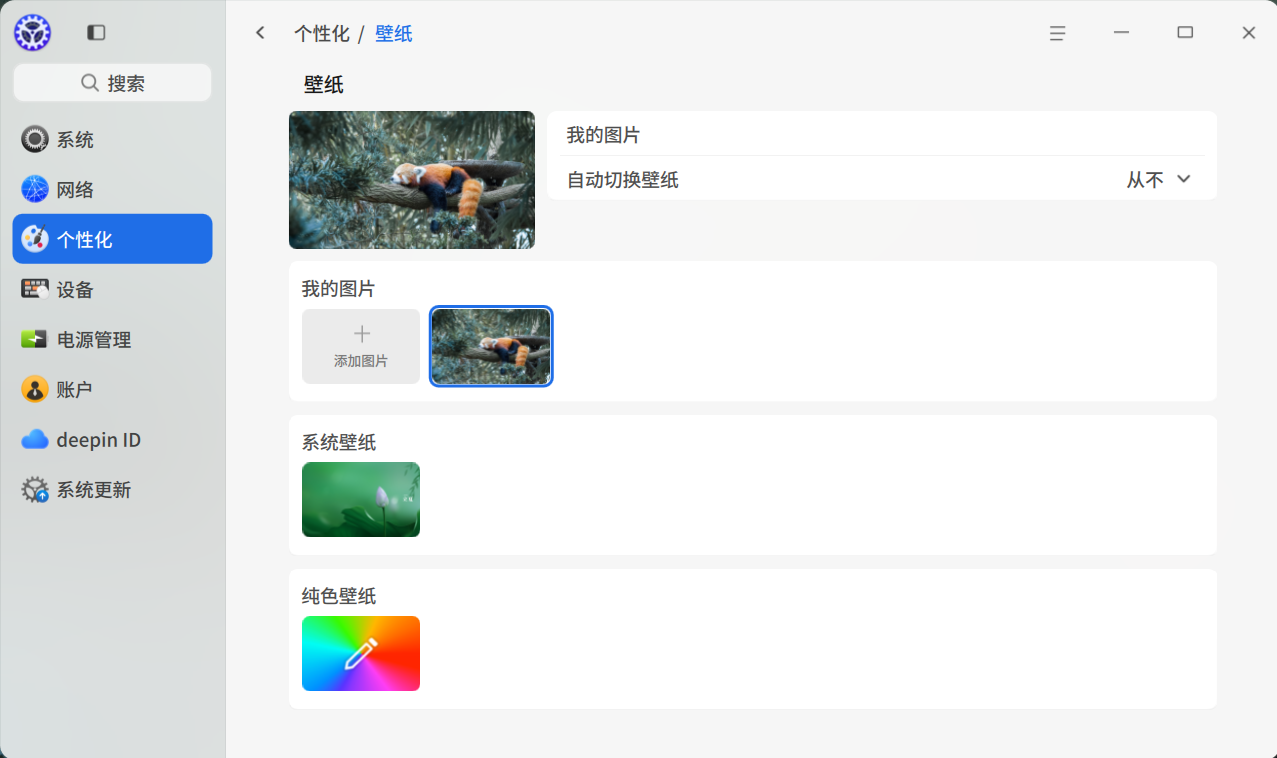Click the 账户 user icon

[x=35, y=389]
